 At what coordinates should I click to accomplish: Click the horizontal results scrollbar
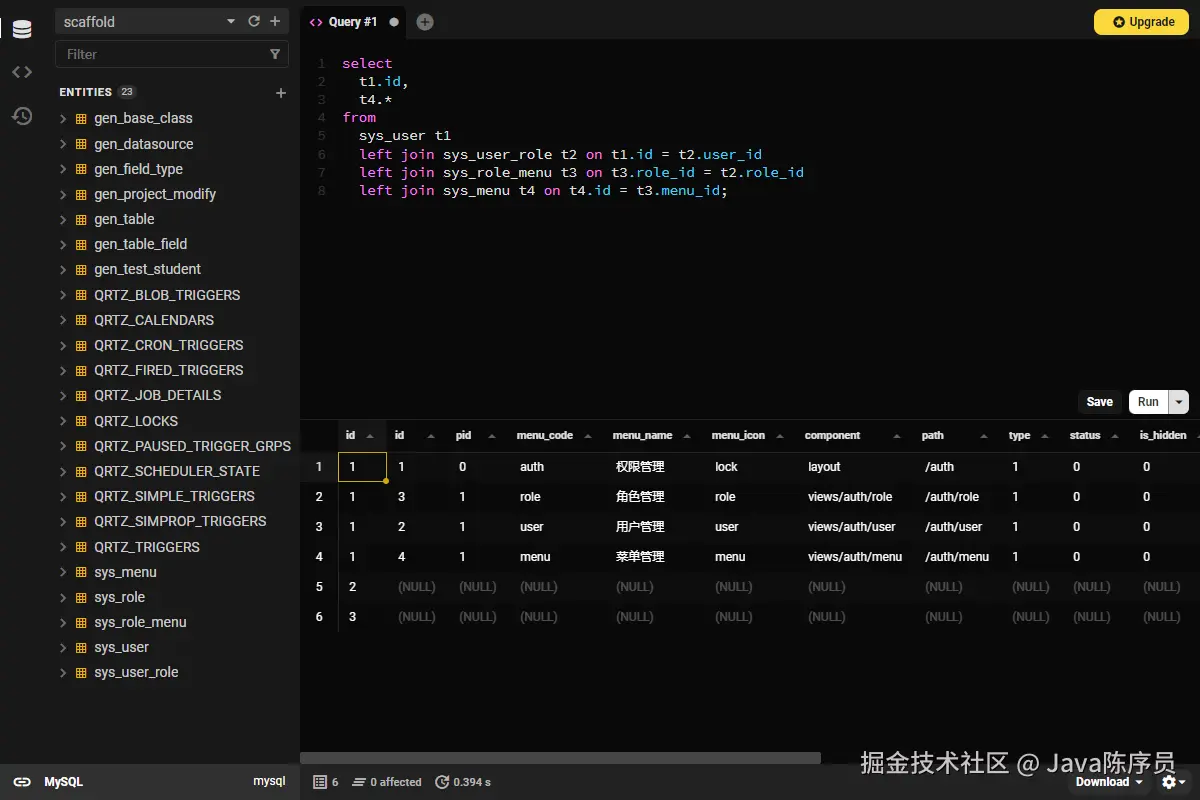pyautogui.click(x=560, y=758)
